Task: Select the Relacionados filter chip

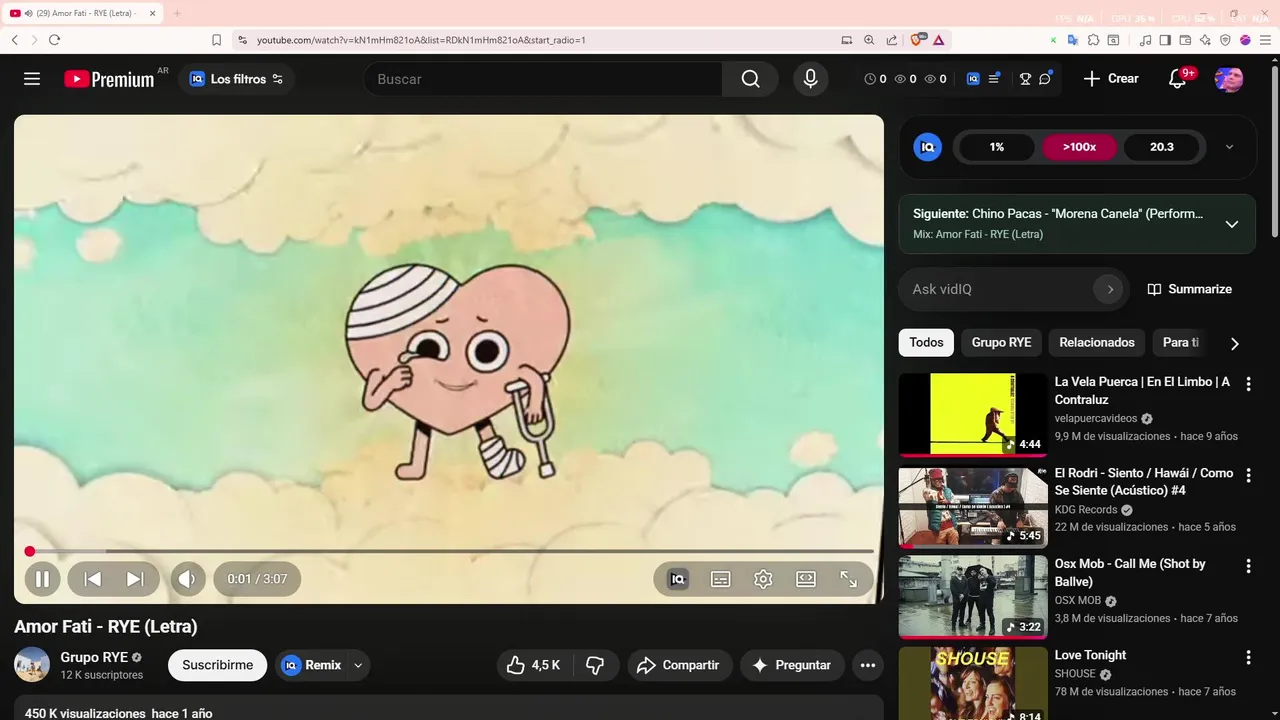Action: point(1097,342)
